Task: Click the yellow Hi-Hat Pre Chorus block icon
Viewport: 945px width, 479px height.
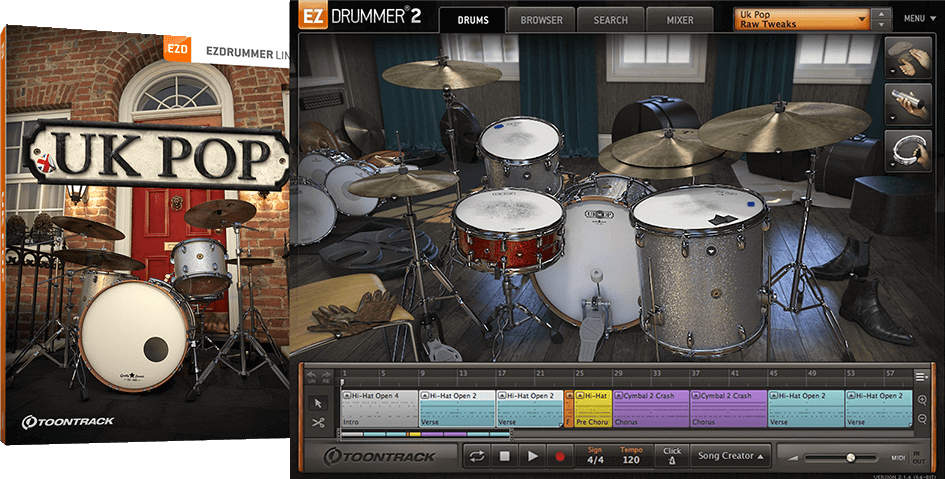Action: (580, 396)
